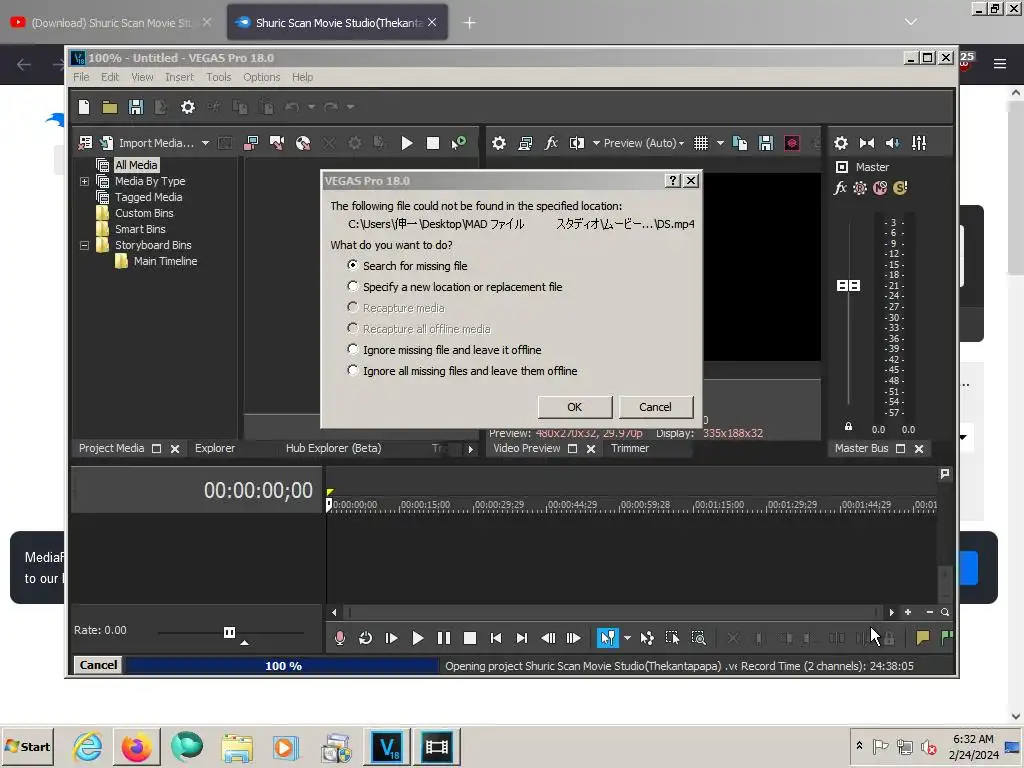Select Search for missing file radio button
The image size is (1024, 768).
click(353, 265)
